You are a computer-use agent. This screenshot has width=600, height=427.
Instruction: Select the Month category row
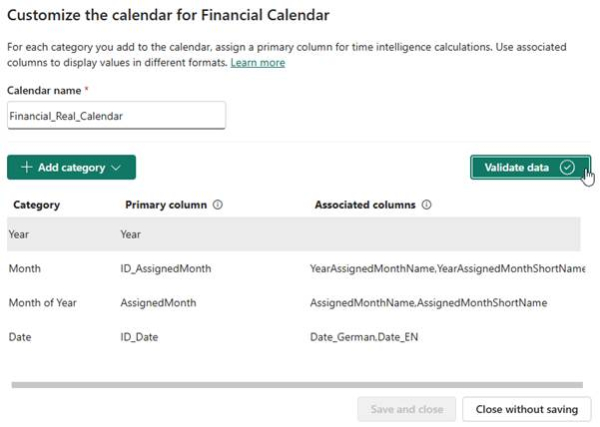pos(24,268)
